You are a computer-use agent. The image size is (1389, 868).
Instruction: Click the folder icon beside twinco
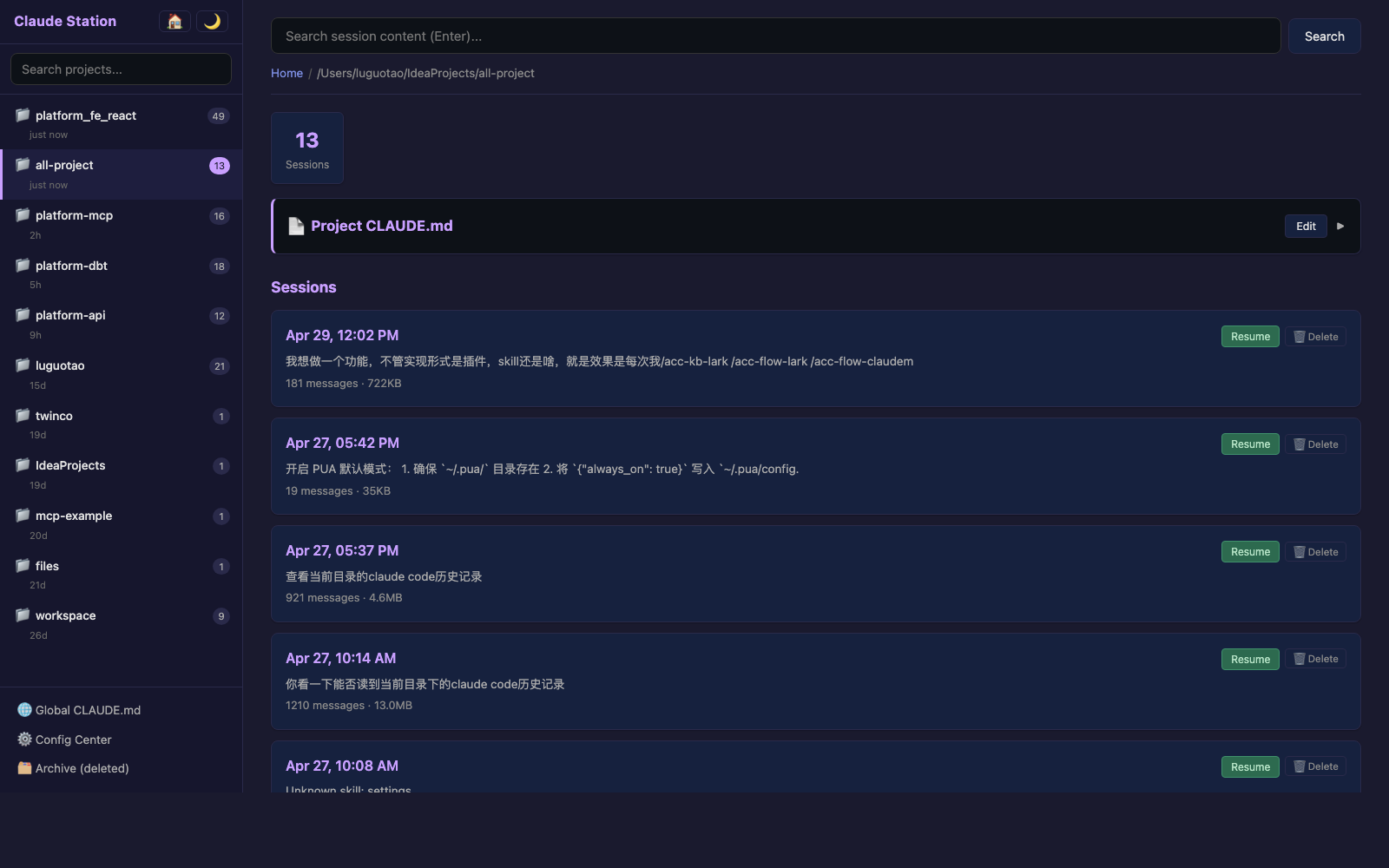[x=23, y=415]
